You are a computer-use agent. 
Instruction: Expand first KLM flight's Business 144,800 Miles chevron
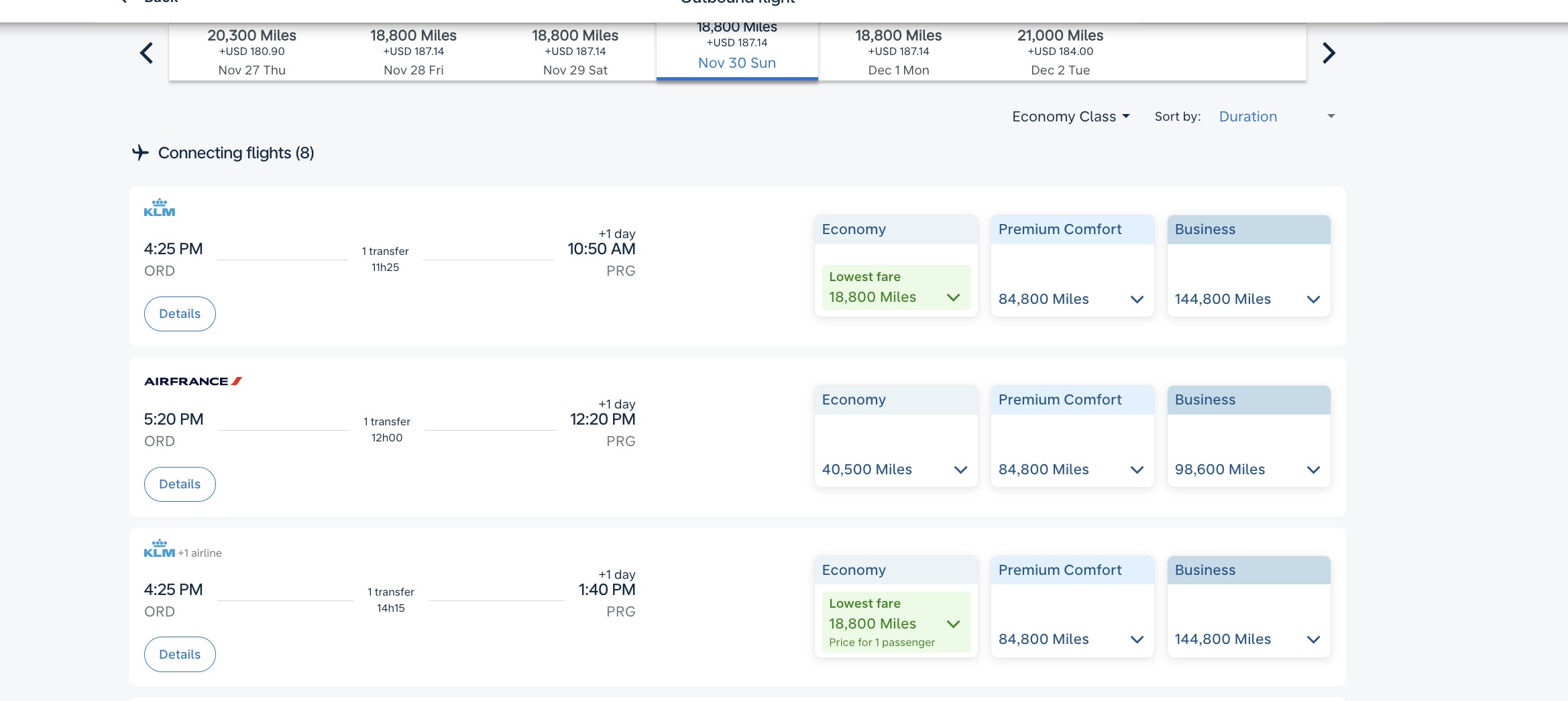pyautogui.click(x=1312, y=299)
